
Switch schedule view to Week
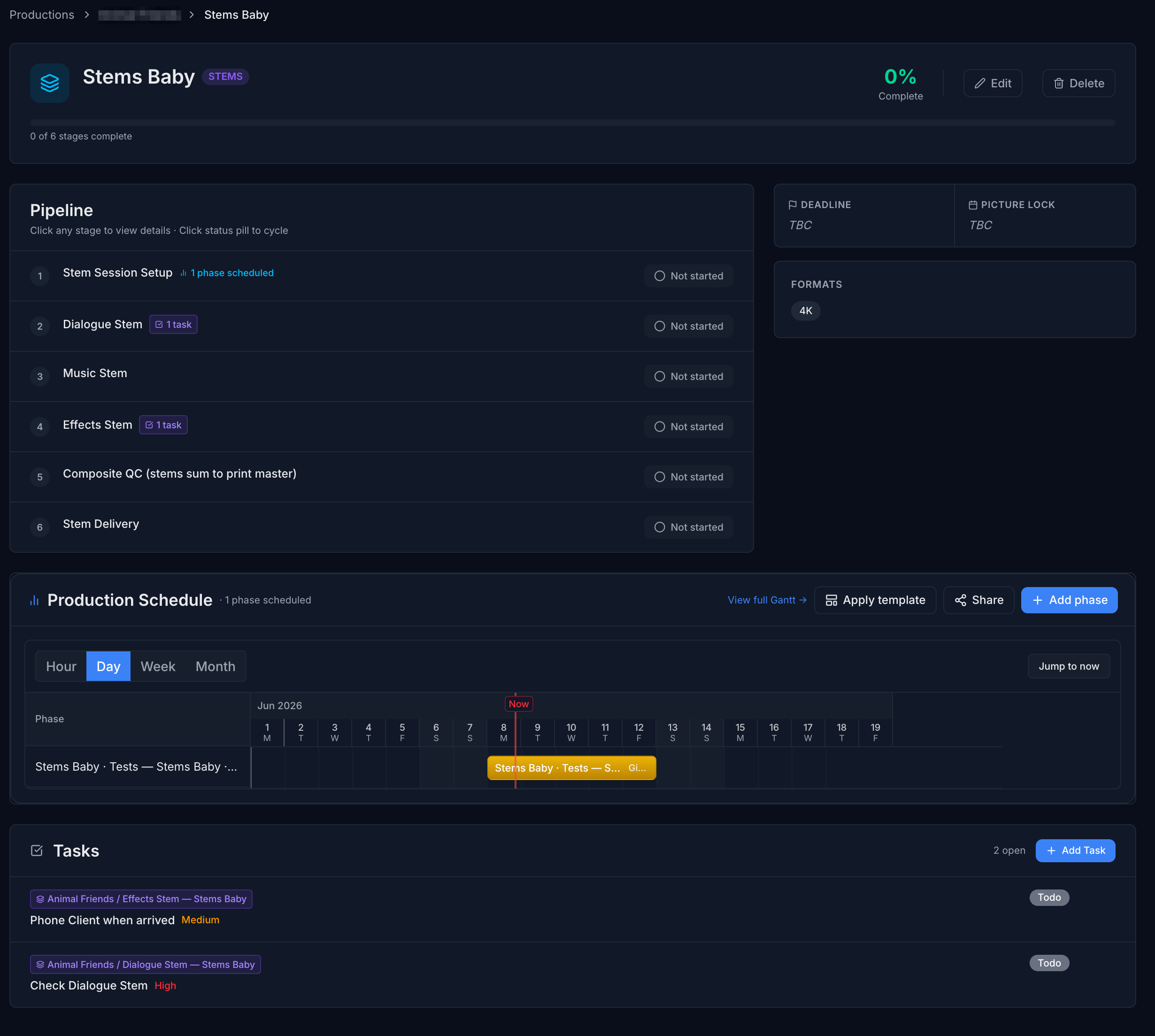158,666
